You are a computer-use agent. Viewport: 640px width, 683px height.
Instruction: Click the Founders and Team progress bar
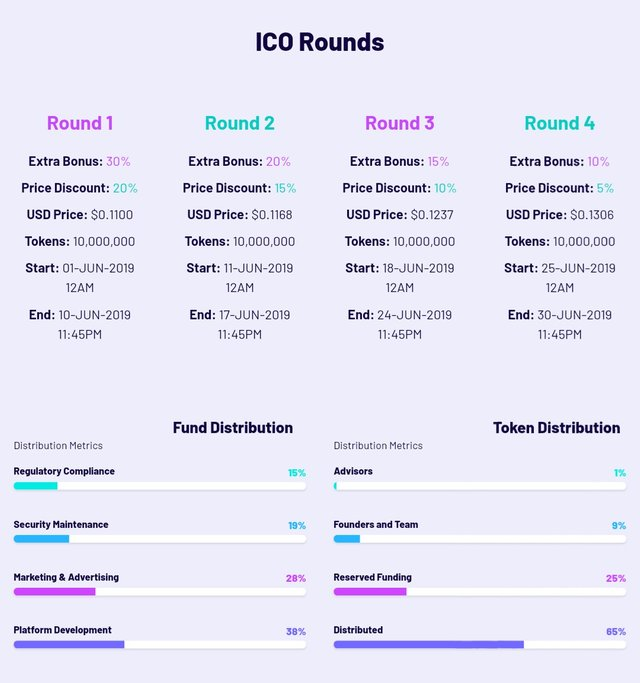(480, 539)
